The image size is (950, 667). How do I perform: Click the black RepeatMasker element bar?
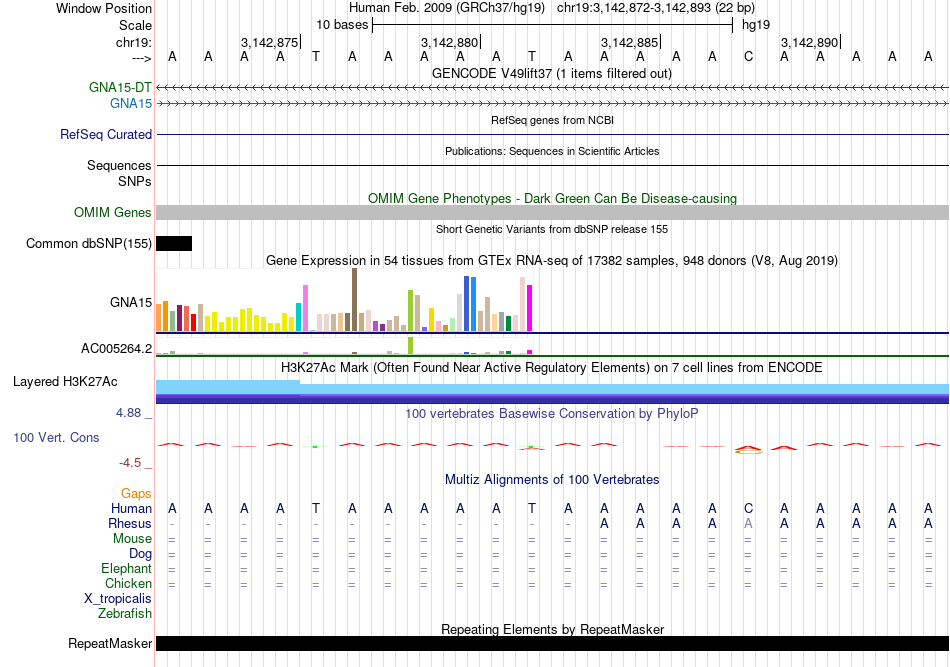552,643
